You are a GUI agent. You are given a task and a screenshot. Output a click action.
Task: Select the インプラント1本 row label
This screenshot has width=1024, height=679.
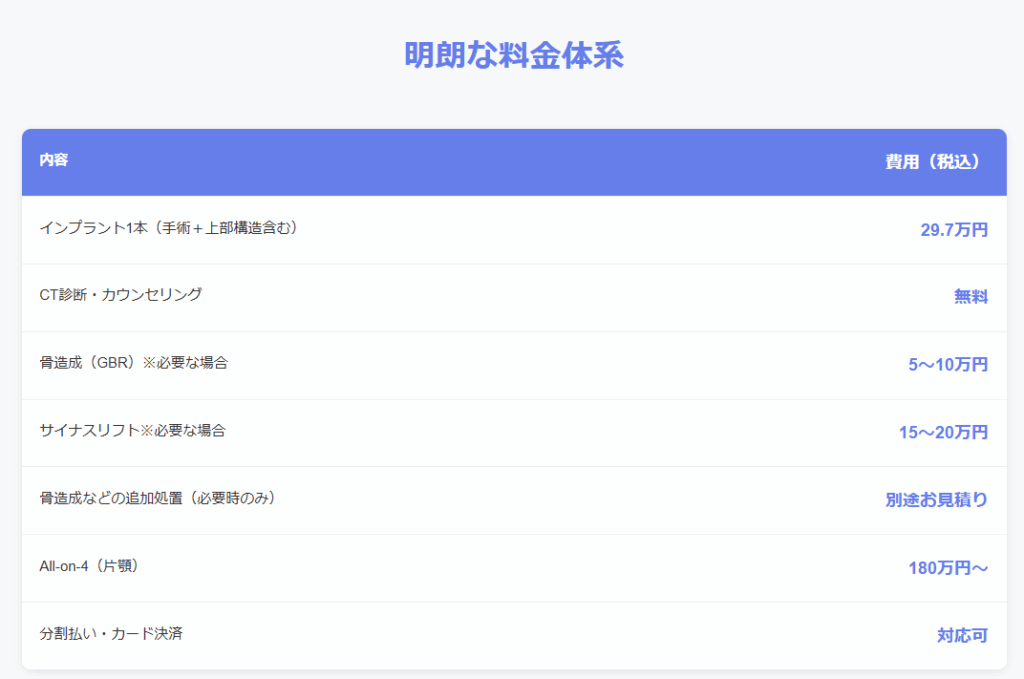pyautogui.click(x=92, y=228)
